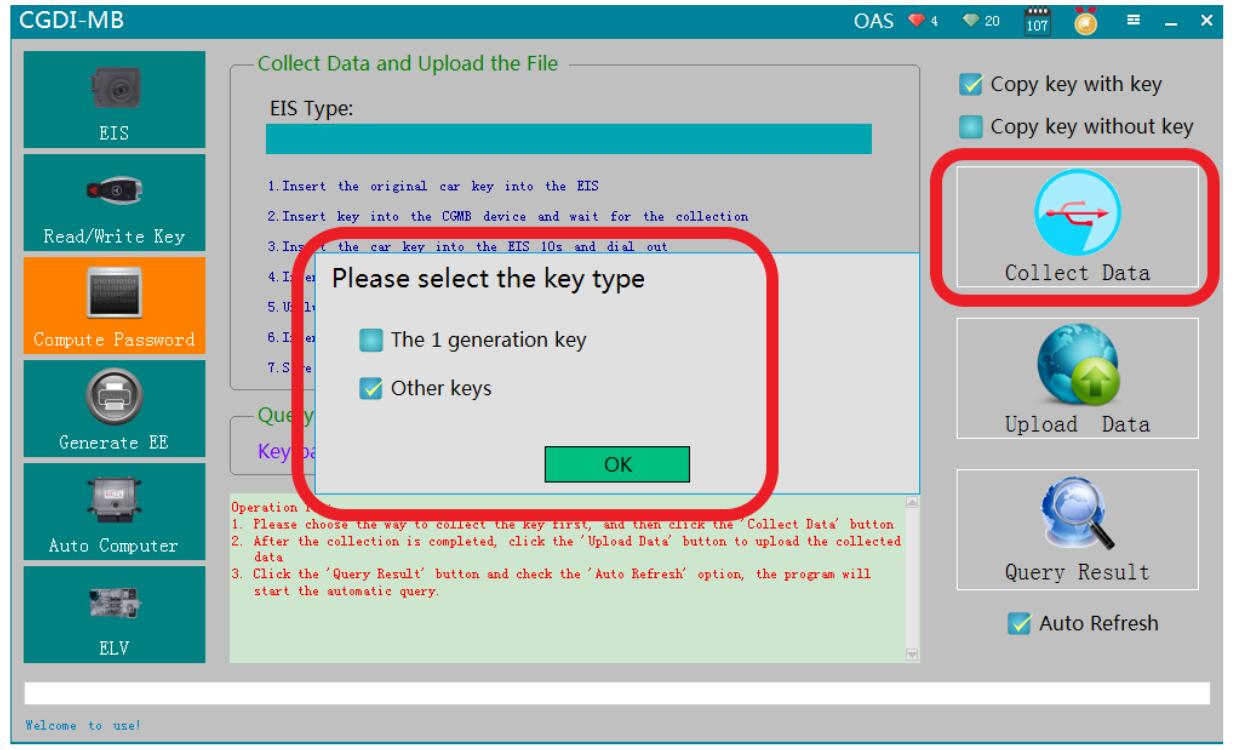Screen dimensions: 1236x750
Task: Click the scrollbar down arrow in operation log
Action: point(911,655)
